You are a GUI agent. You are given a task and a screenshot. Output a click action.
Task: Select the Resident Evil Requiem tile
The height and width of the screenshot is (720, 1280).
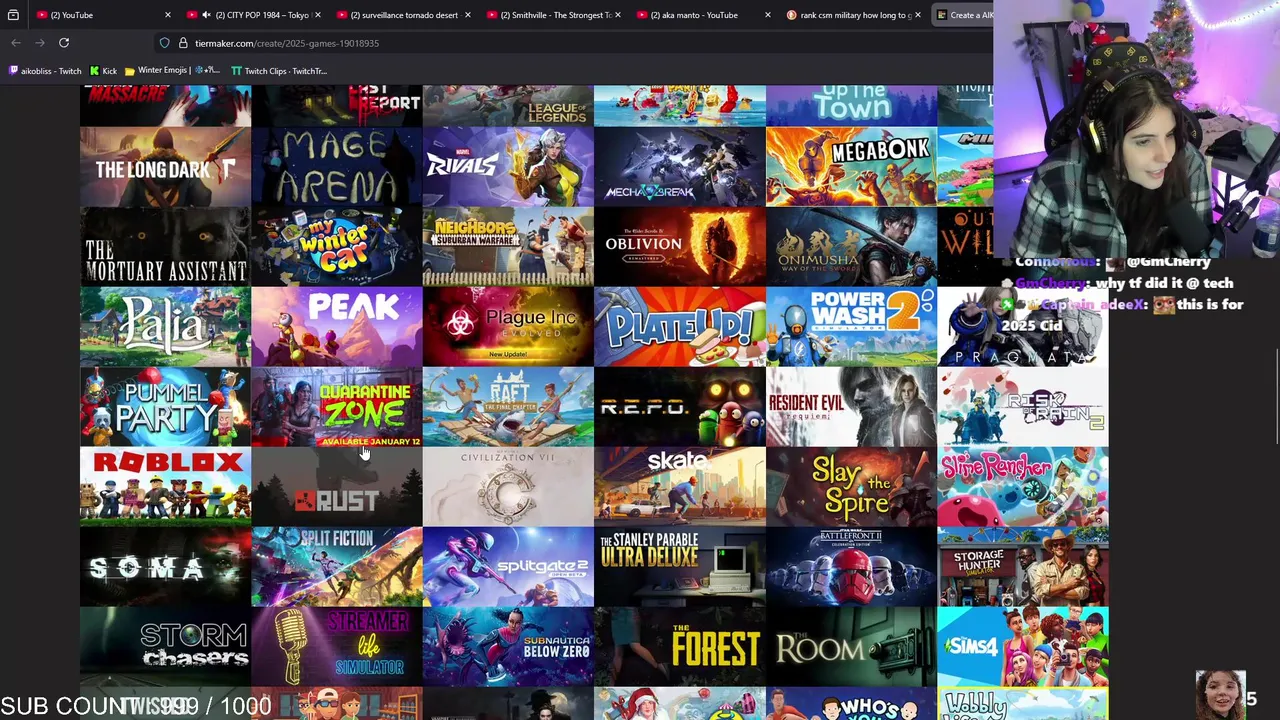(851, 407)
